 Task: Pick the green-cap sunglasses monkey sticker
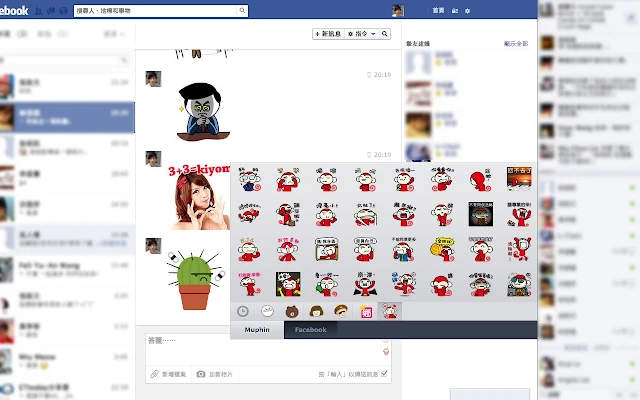(519, 284)
